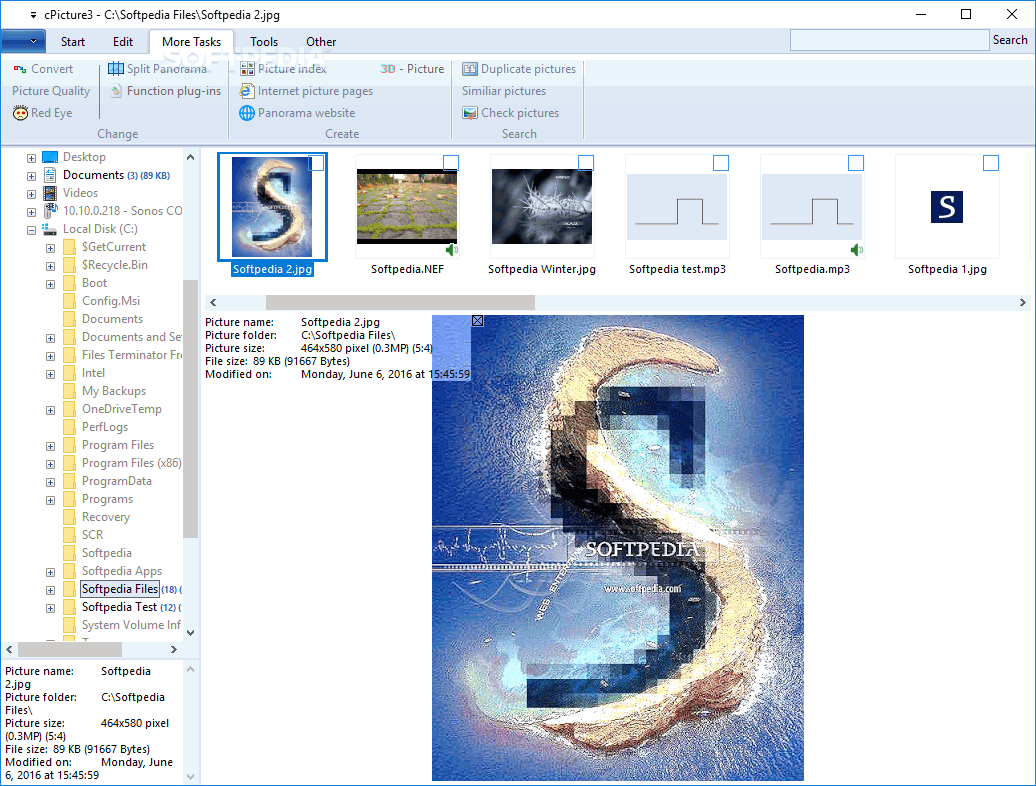Click the Videos filmstrip icon
Viewport: 1036px width, 786px height.
point(50,193)
